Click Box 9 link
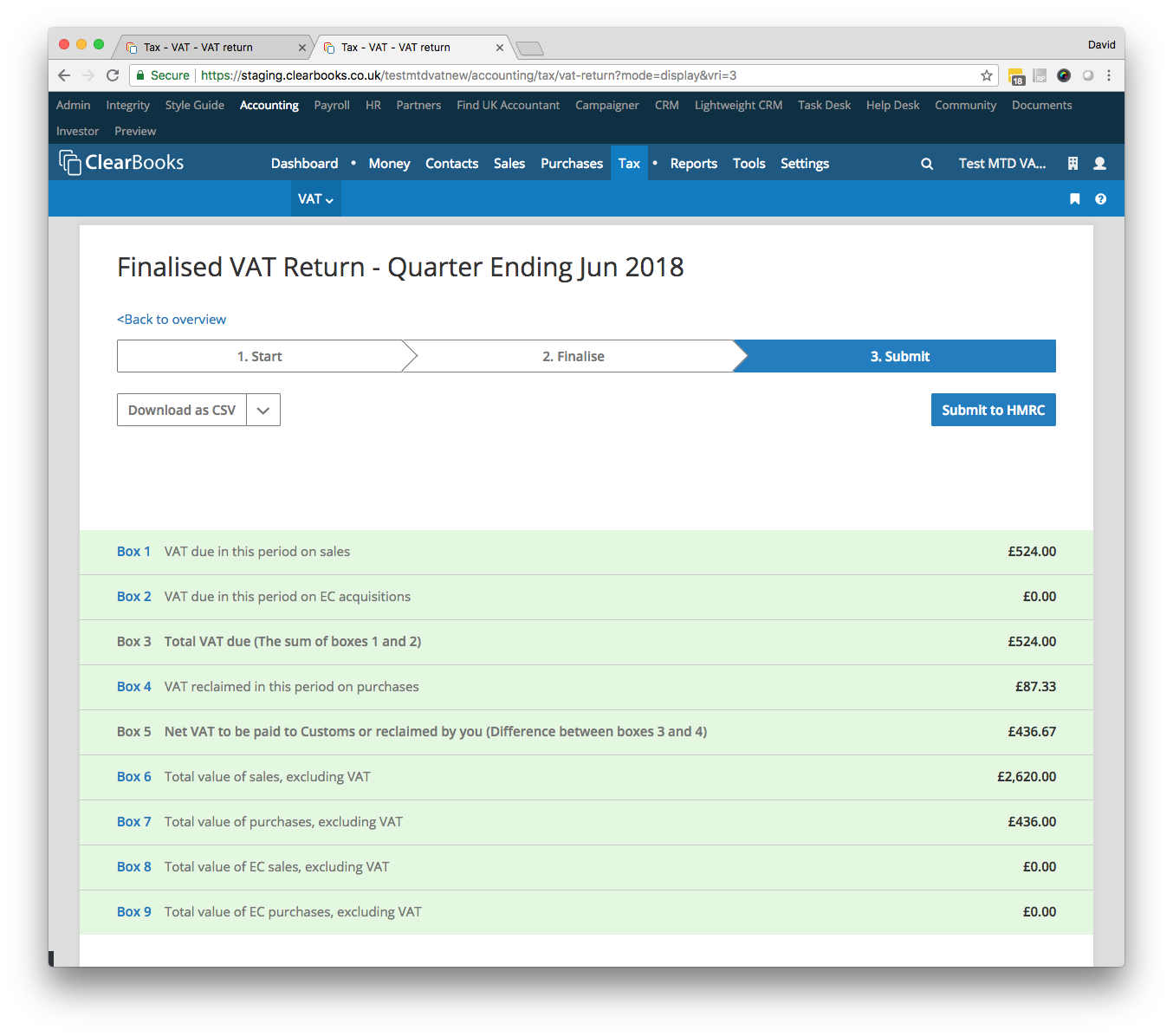Screen dimensions: 1173x1036 [134, 912]
